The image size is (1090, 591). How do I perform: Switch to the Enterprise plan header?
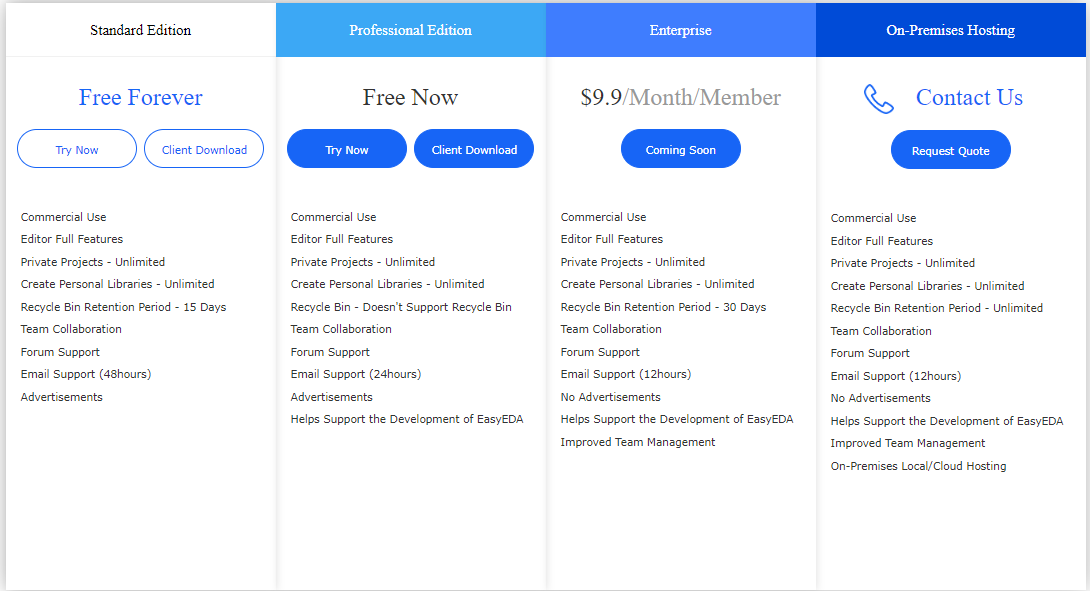pos(680,30)
